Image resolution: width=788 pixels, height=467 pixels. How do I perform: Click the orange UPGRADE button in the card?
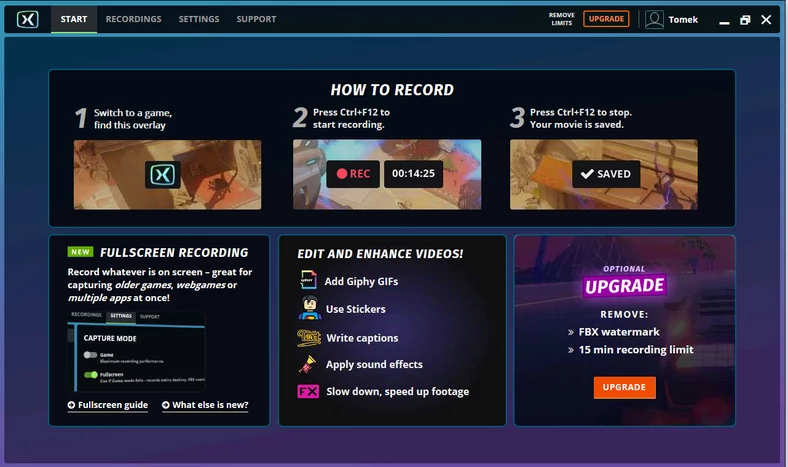pyautogui.click(x=624, y=387)
